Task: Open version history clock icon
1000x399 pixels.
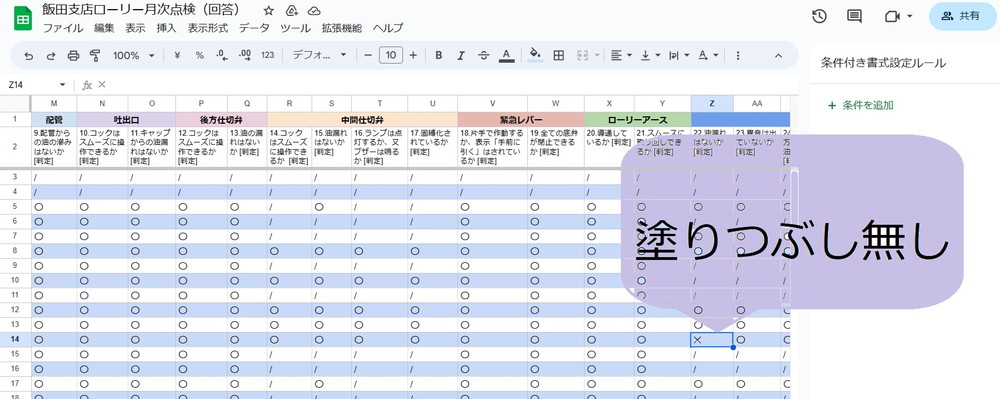Action: click(820, 17)
